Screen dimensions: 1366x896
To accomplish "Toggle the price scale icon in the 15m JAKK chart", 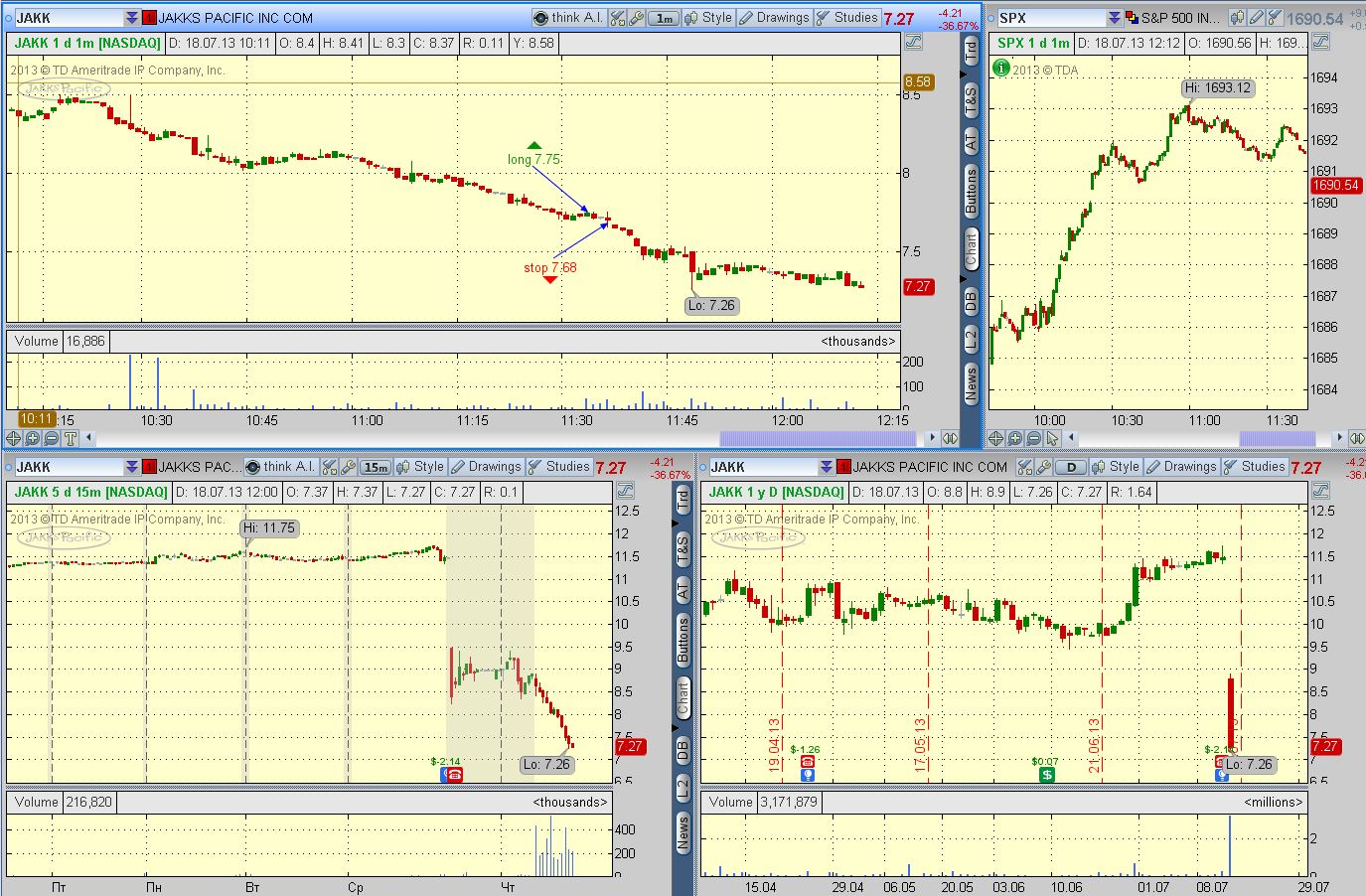I will click(625, 491).
